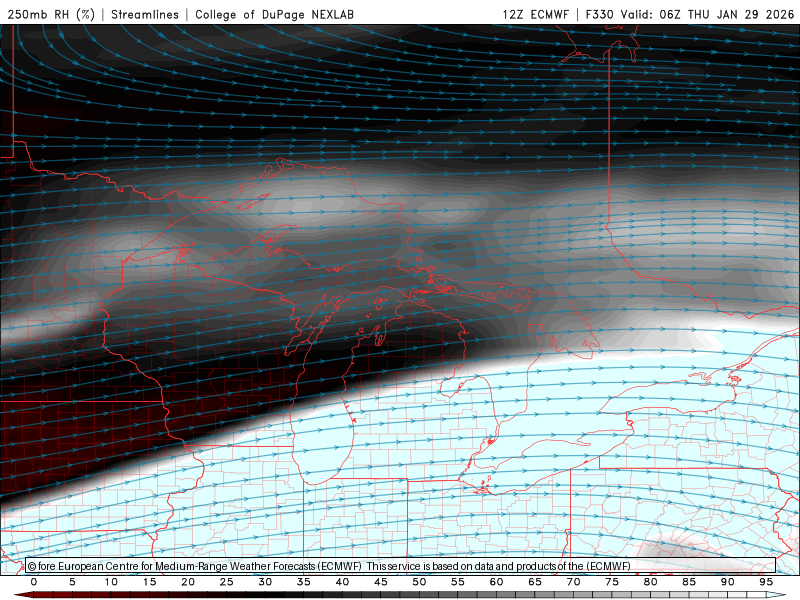Click the 55 value on color scale
Screen dimensions: 800x600
(458, 582)
